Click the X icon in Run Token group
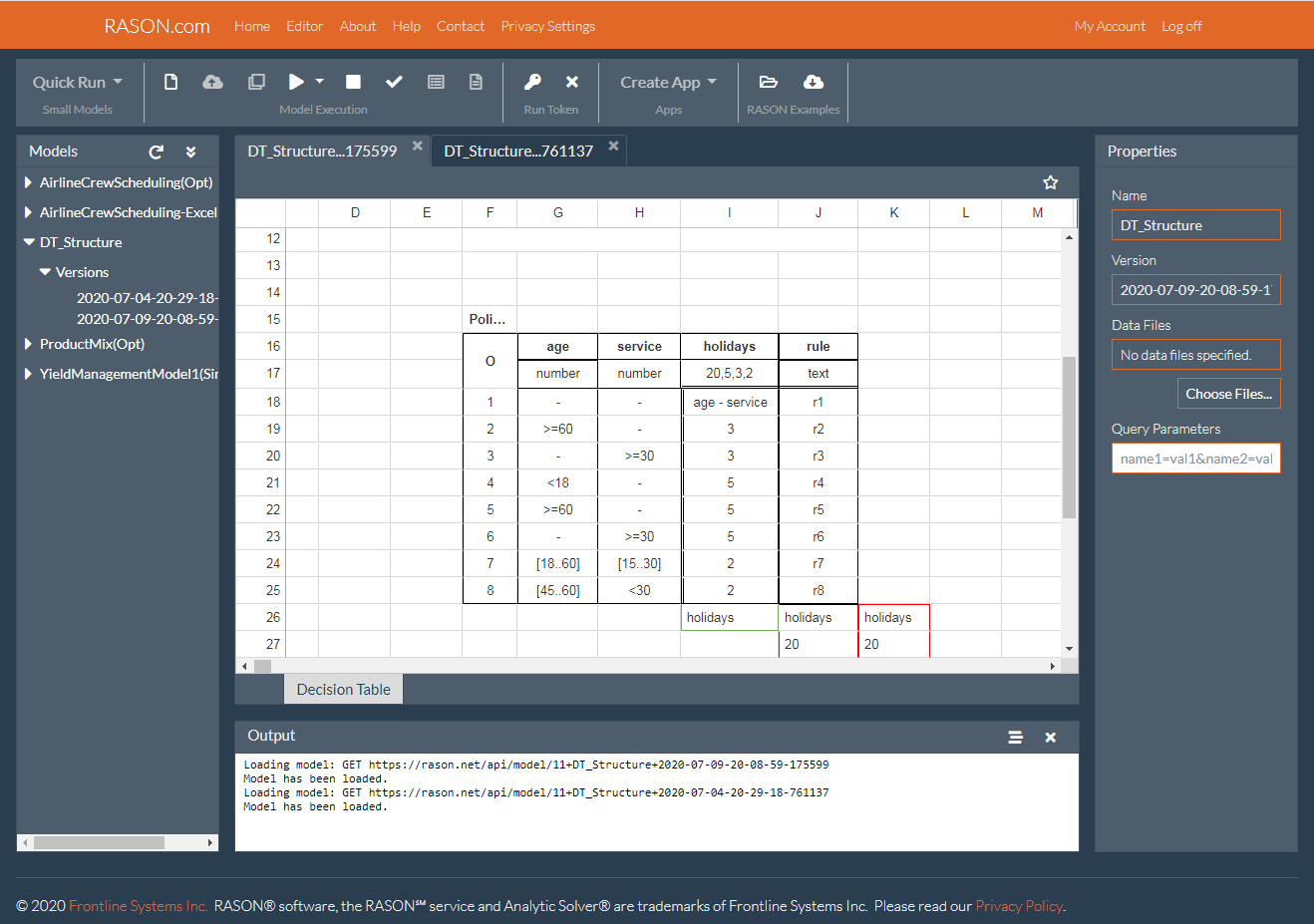Screen dimensions: 1314x924 point(572,82)
